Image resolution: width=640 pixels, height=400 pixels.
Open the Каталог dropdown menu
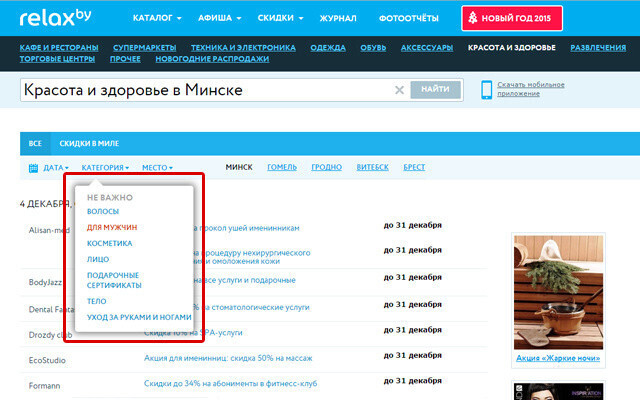pyautogui.click(x=157, y=18)
